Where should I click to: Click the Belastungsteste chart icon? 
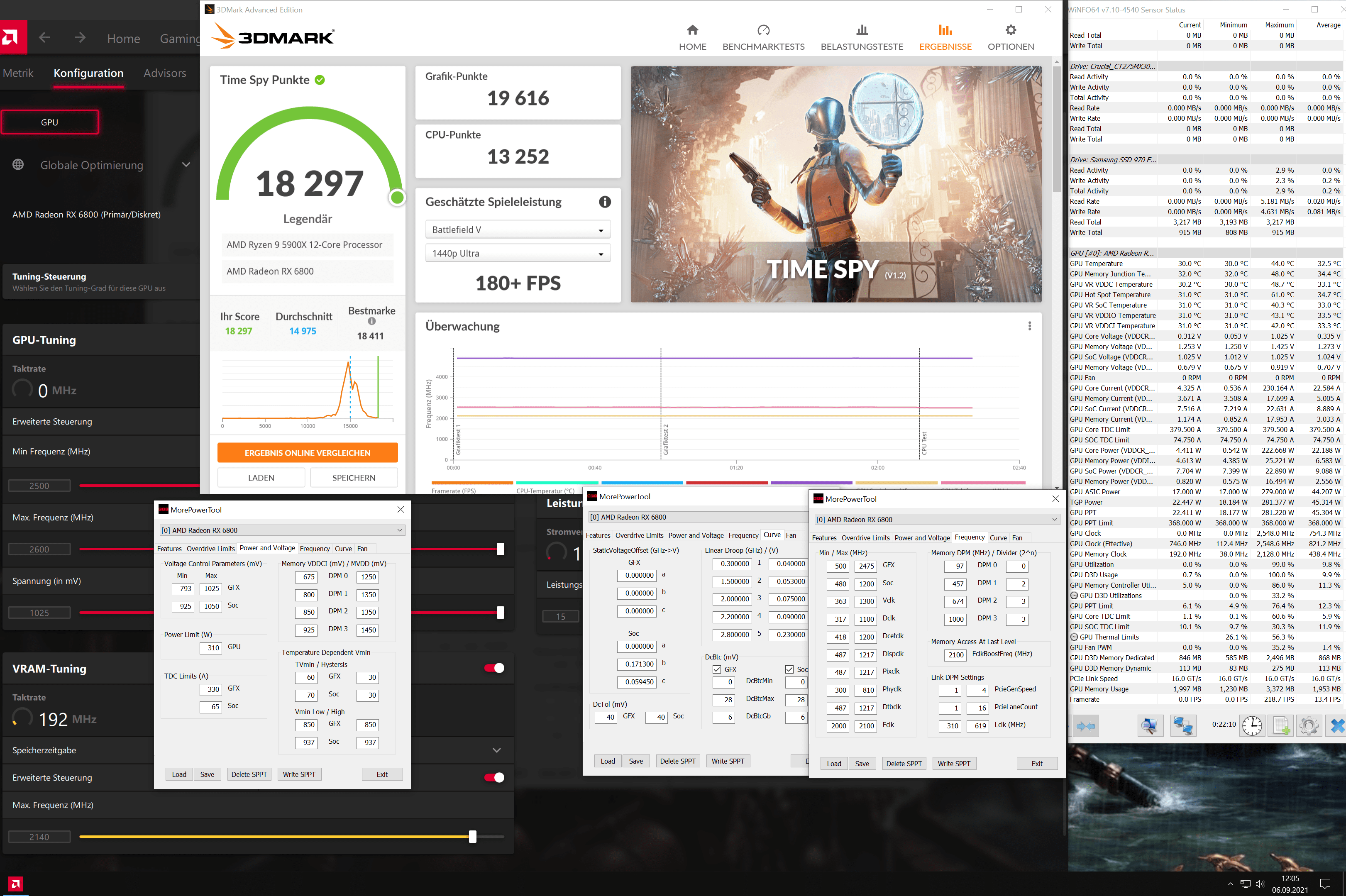pos(862,30)
